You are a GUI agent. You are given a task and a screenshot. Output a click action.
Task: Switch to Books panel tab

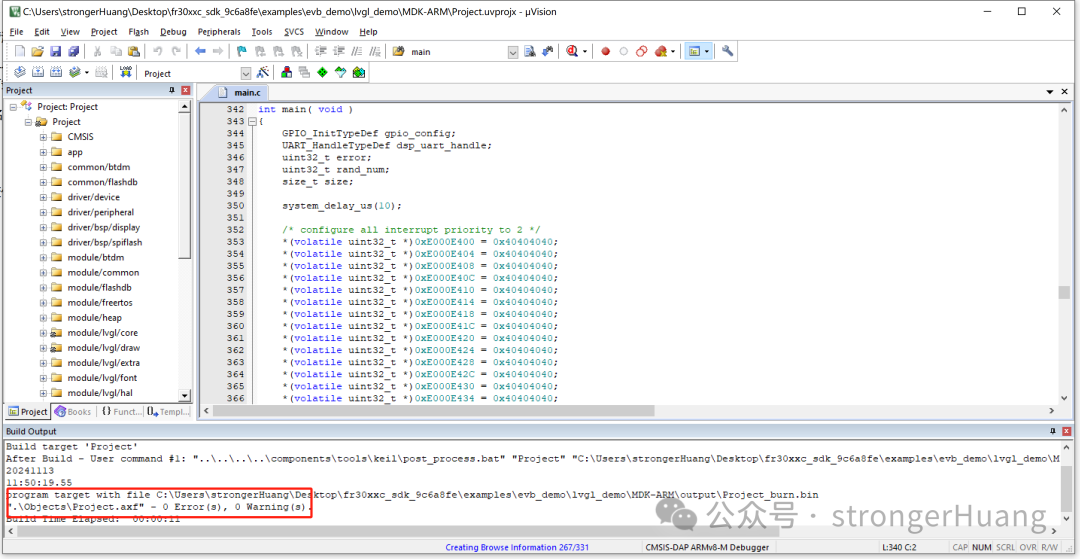[x=73, y=412]
